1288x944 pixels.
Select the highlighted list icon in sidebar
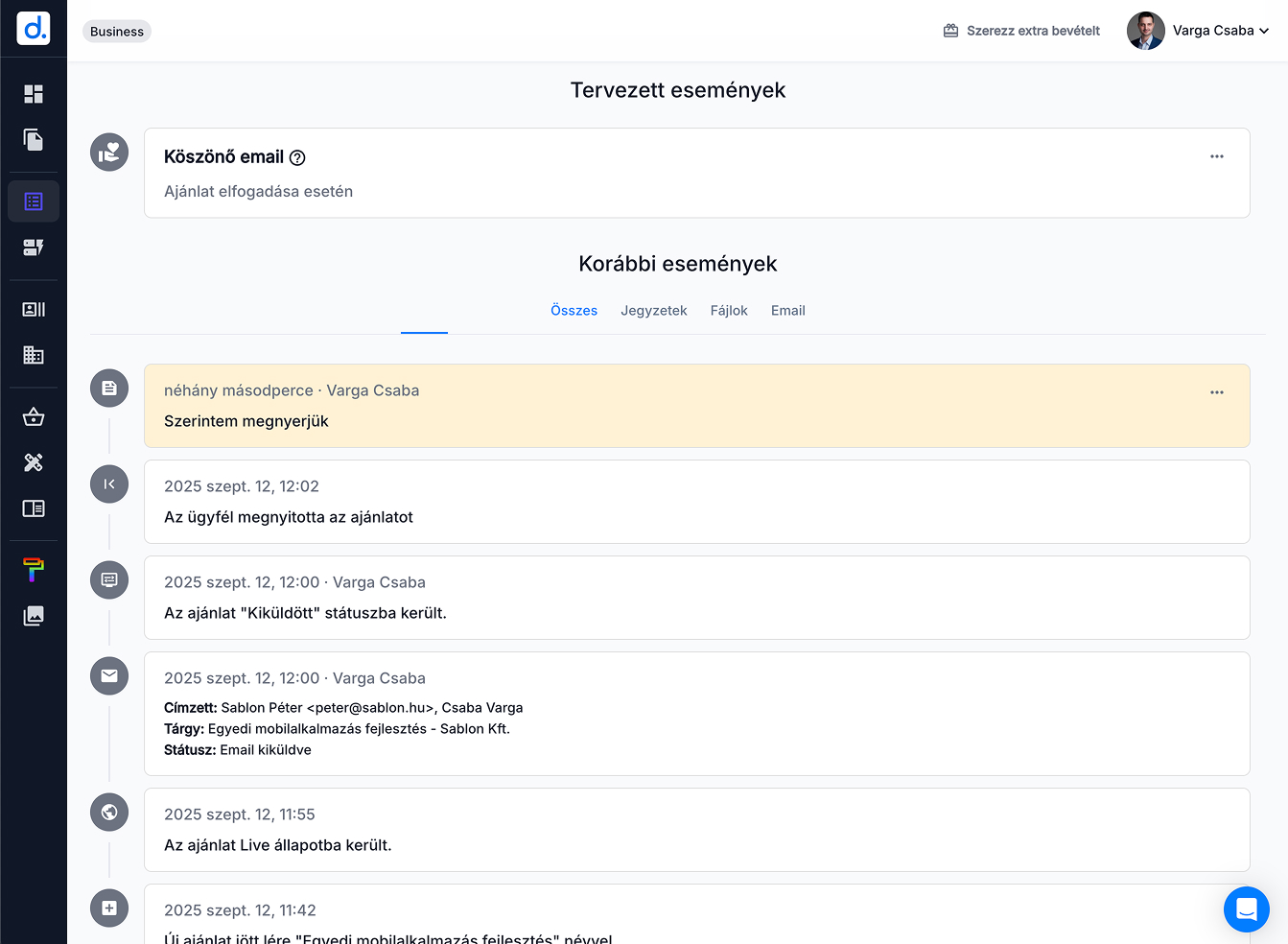[34, 201]
